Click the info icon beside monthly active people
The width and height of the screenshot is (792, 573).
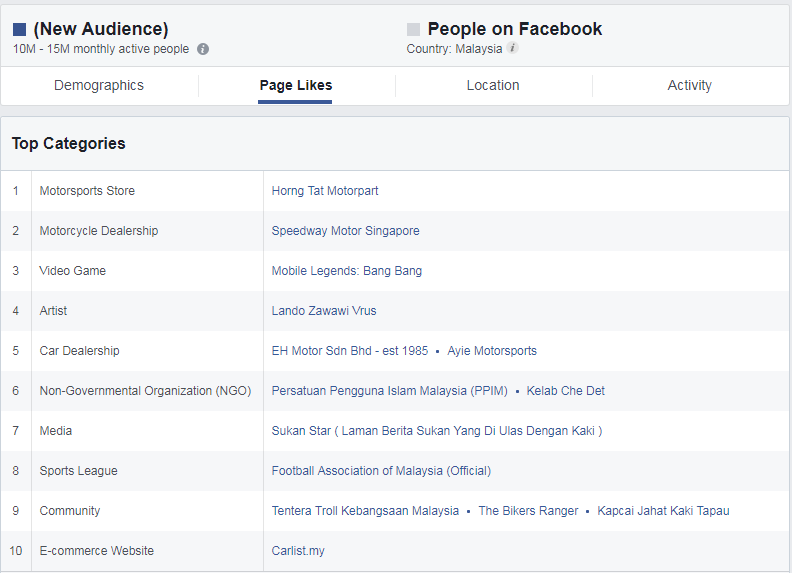[203, 49]
